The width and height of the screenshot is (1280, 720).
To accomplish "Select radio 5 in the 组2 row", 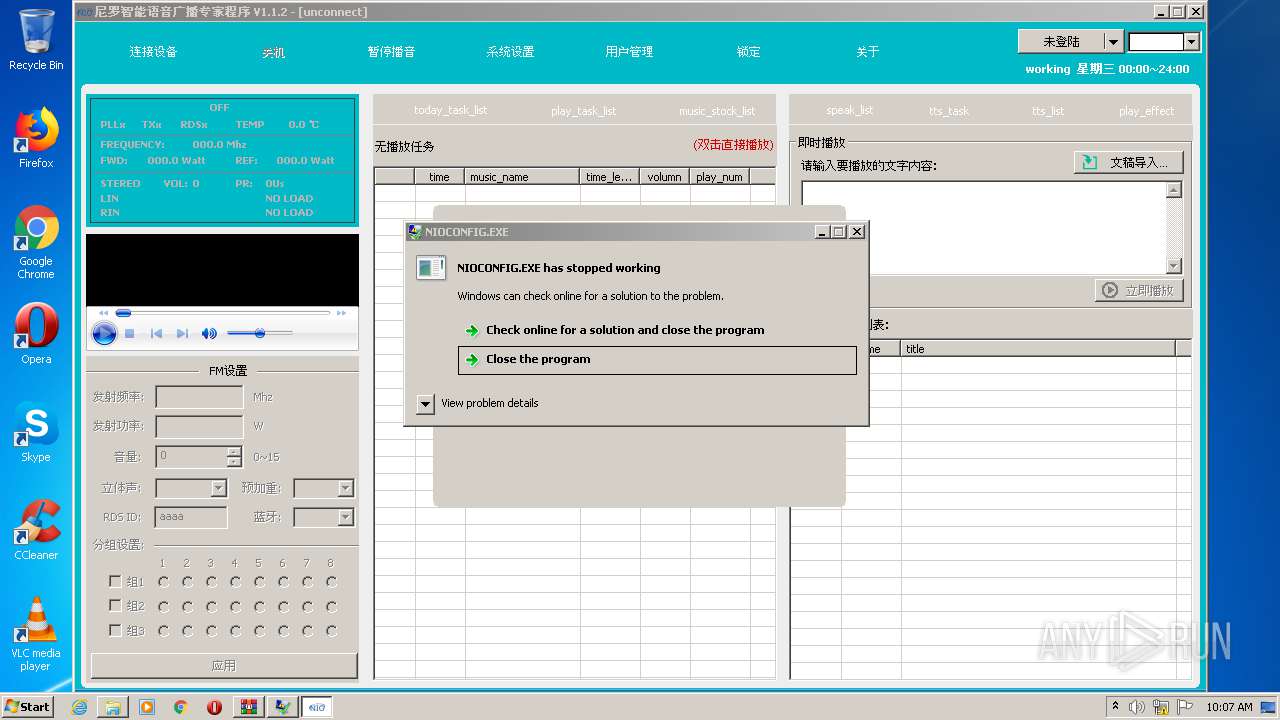I will point(259,606).
